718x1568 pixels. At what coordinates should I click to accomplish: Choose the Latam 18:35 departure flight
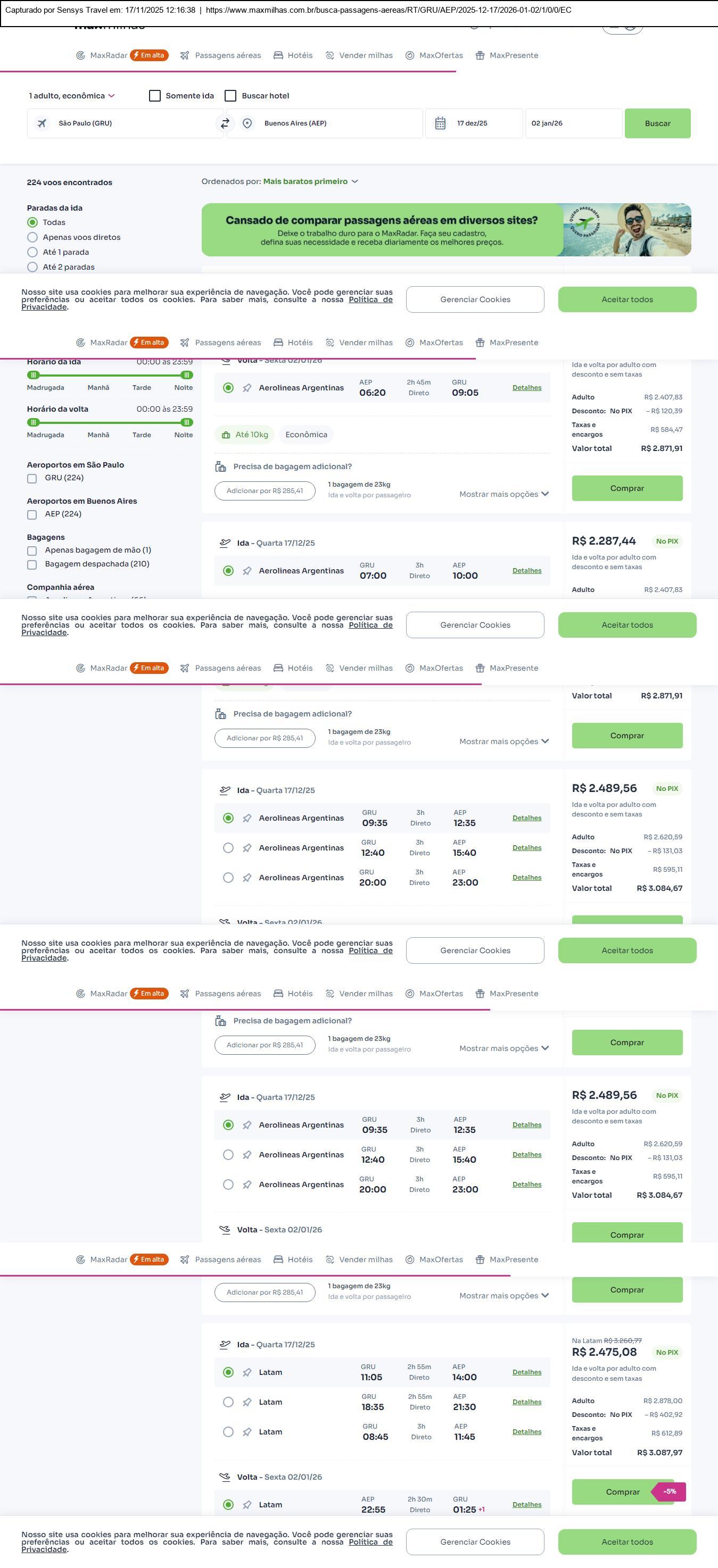(x=228, y=1403)
